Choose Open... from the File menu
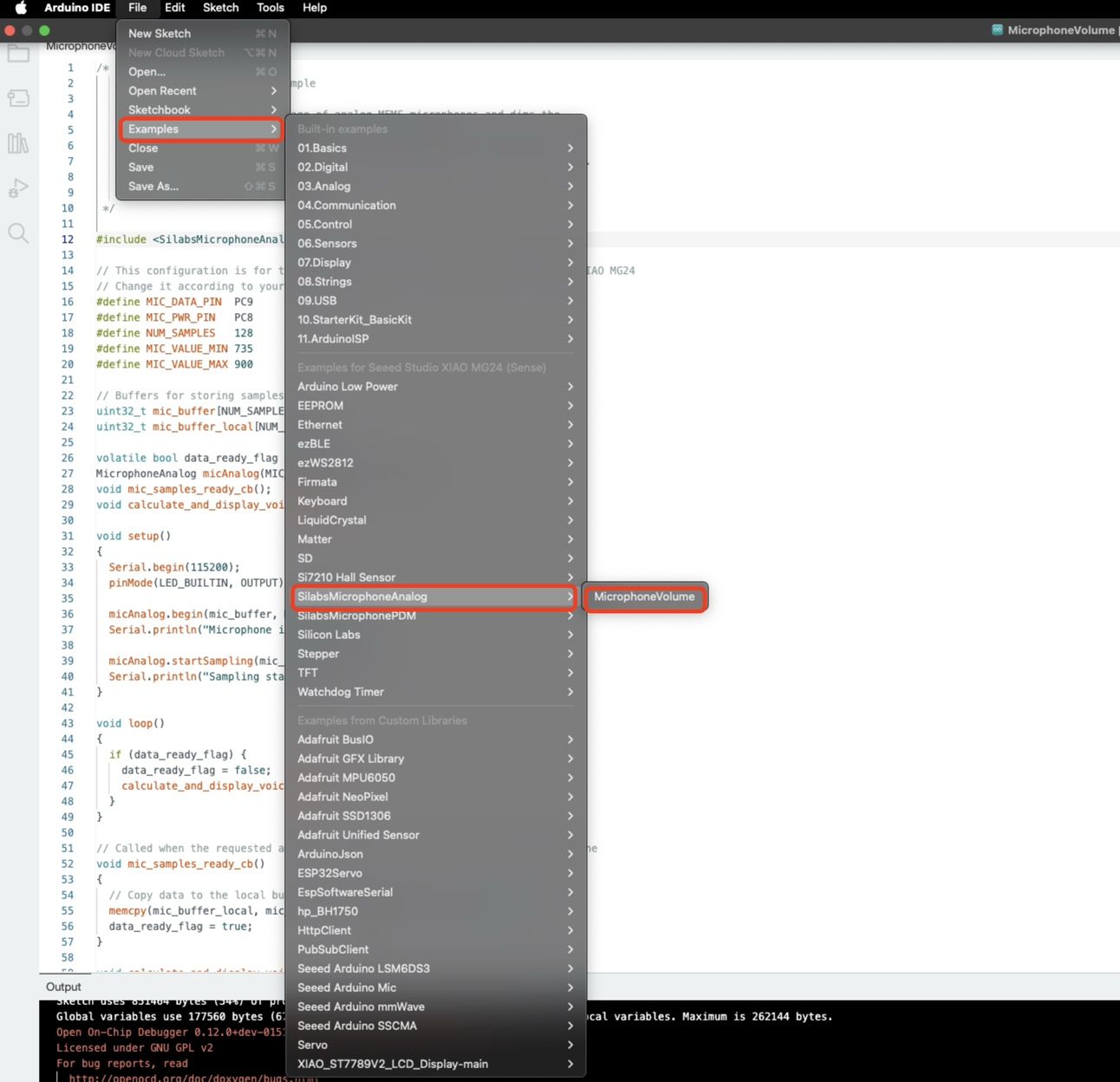The image size is (1120, 1082). pyautogui.click(x=202, y=72)
